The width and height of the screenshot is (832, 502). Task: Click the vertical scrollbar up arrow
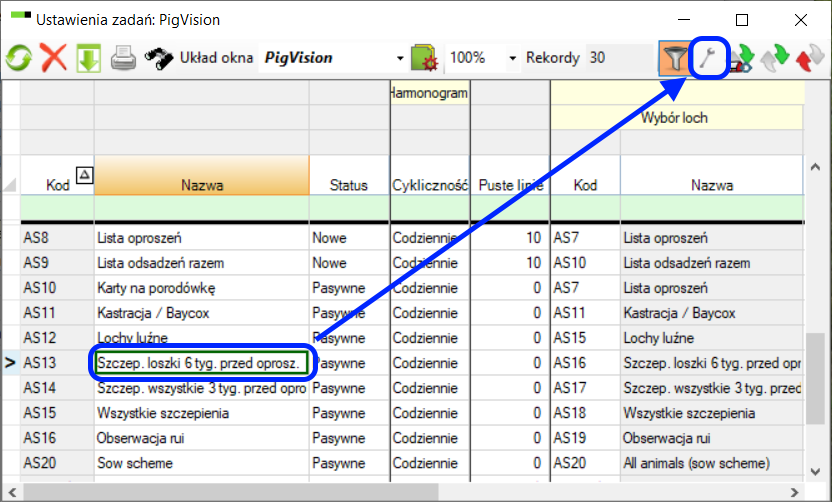click(816, 167)
